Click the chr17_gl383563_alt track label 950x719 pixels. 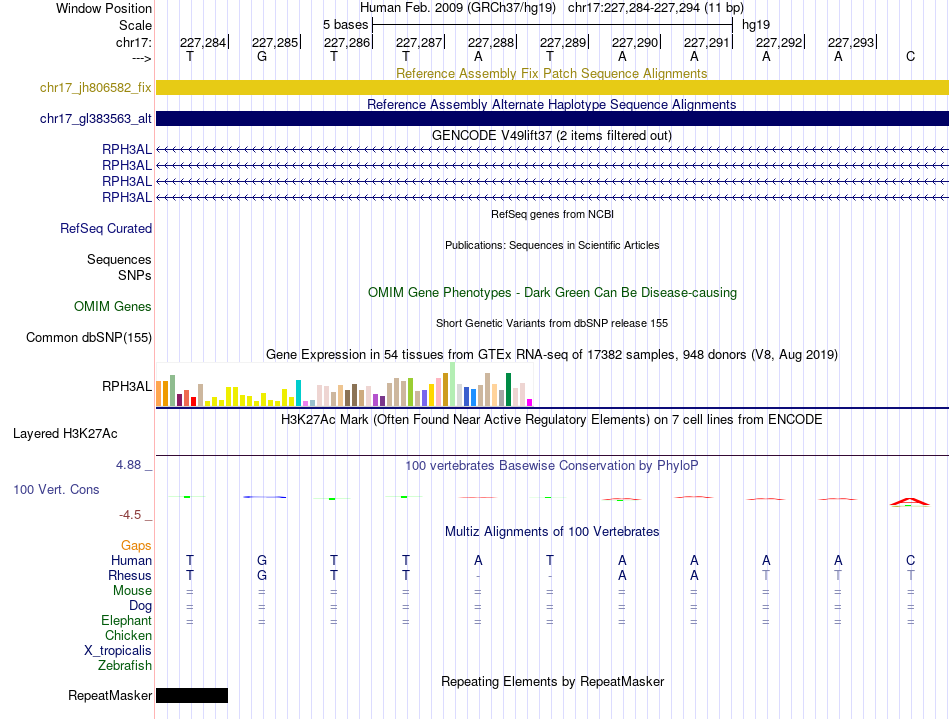(x=95, y=119)
